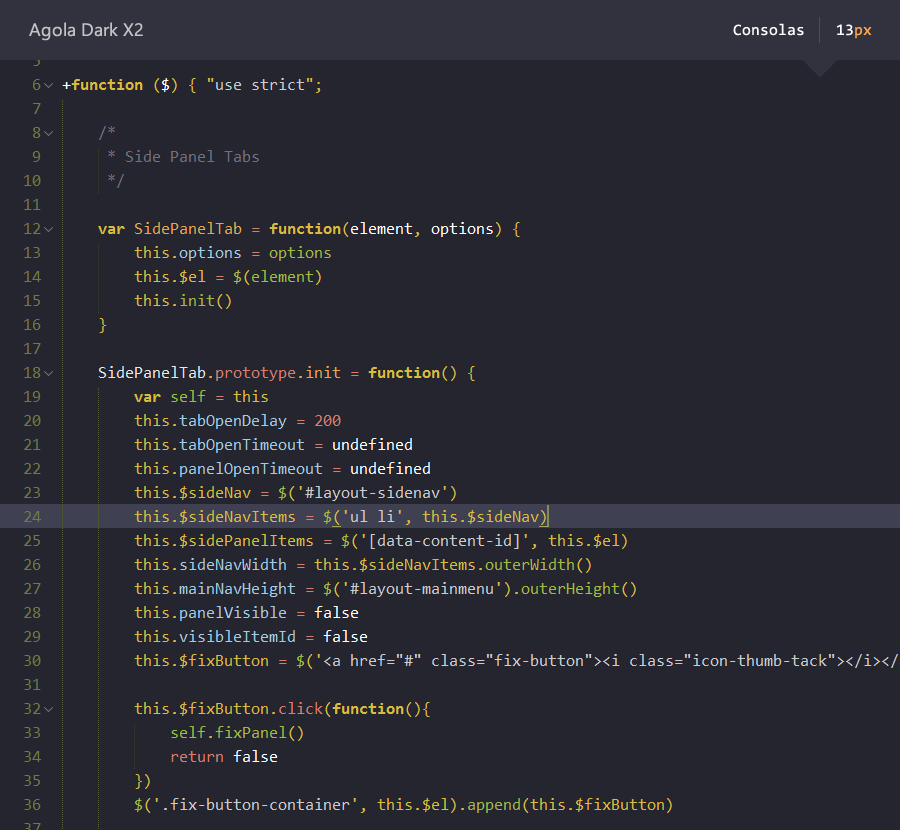Click line number 17 in the gutter
Screen dimensions: 900x830
point(32,349)
